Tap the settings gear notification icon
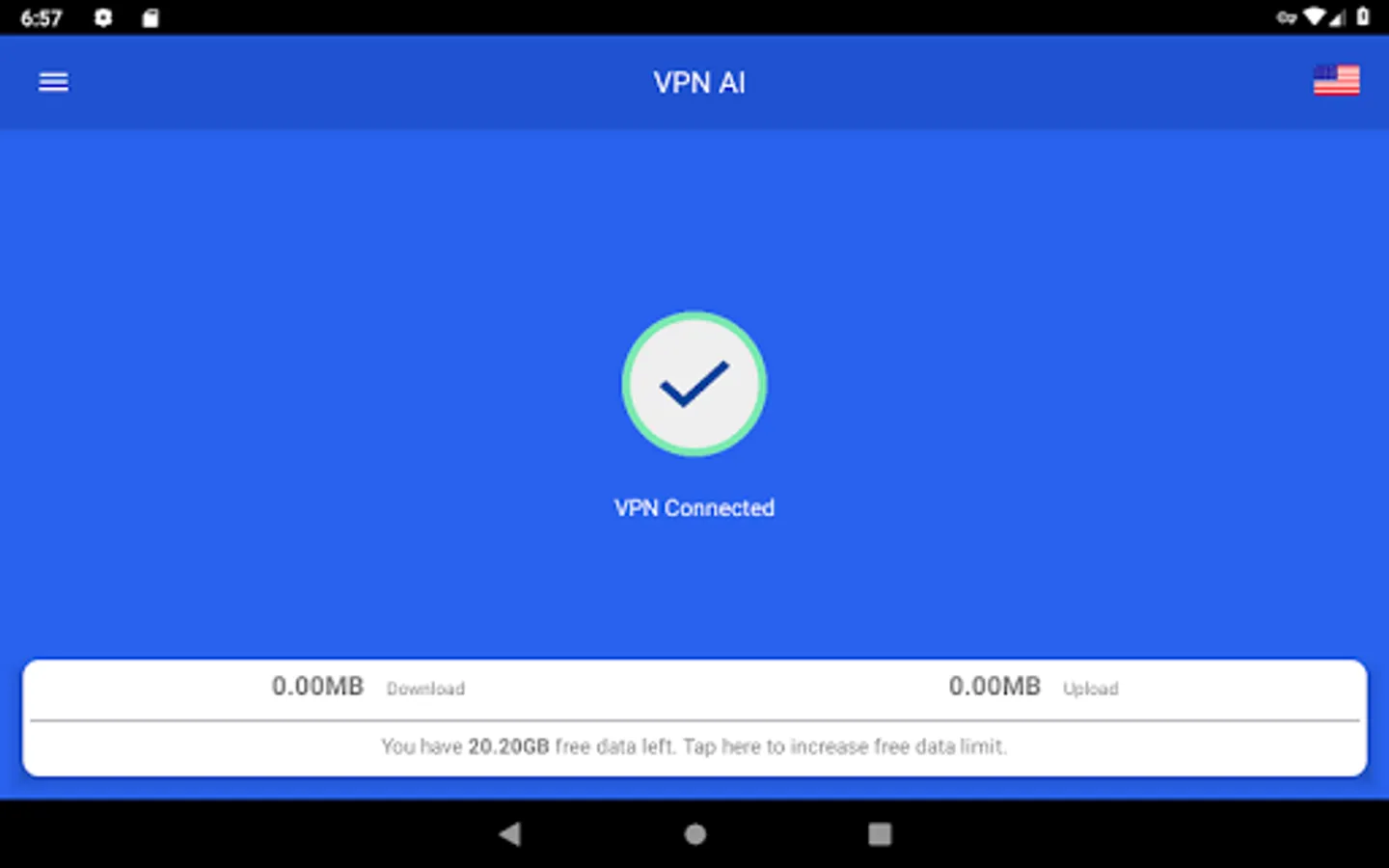 (103, 17)
